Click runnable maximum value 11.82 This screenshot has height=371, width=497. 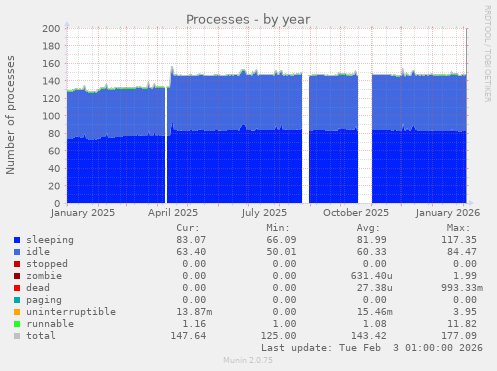(x=462, y=324)
